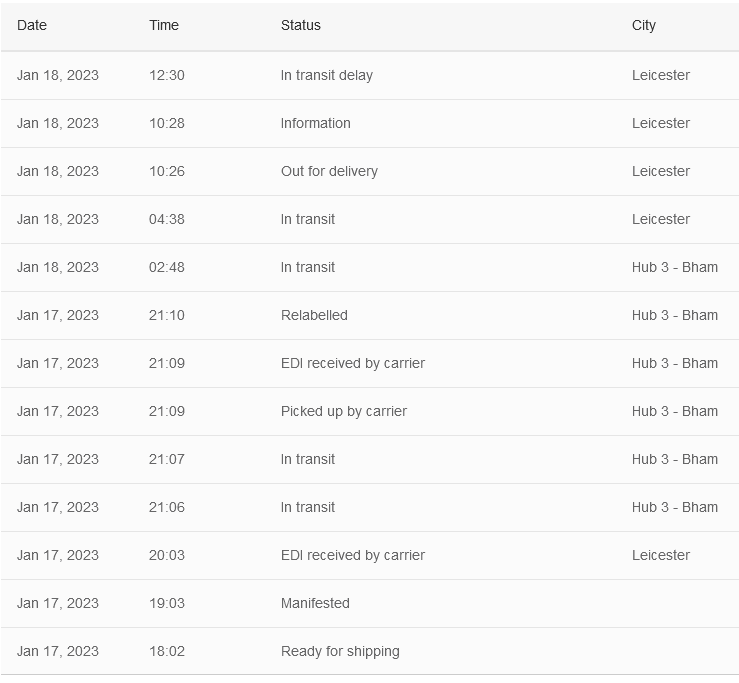The width and height of the screenshot is (739, 683).
Task: Select the 'In transit delay' status row
Action: click(327, 75)
